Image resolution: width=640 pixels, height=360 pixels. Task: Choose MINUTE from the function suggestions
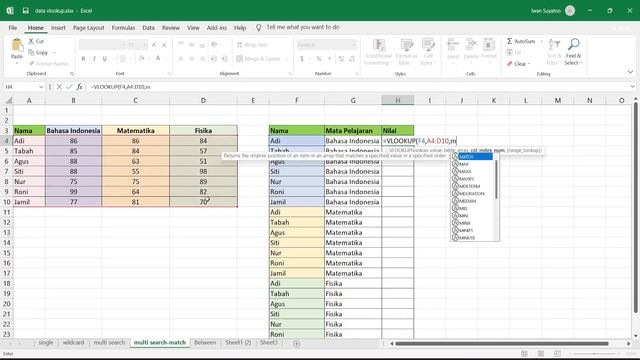click(472, 238)
